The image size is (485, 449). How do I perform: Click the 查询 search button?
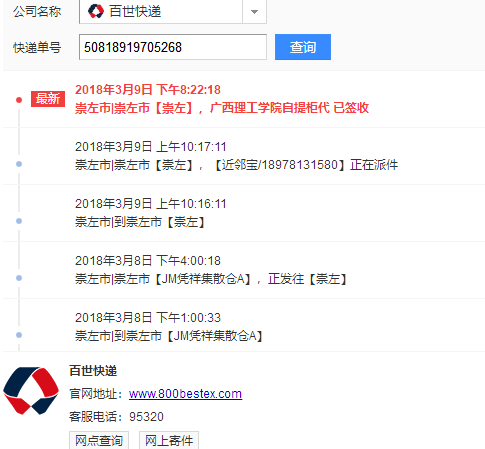point(303,47)
